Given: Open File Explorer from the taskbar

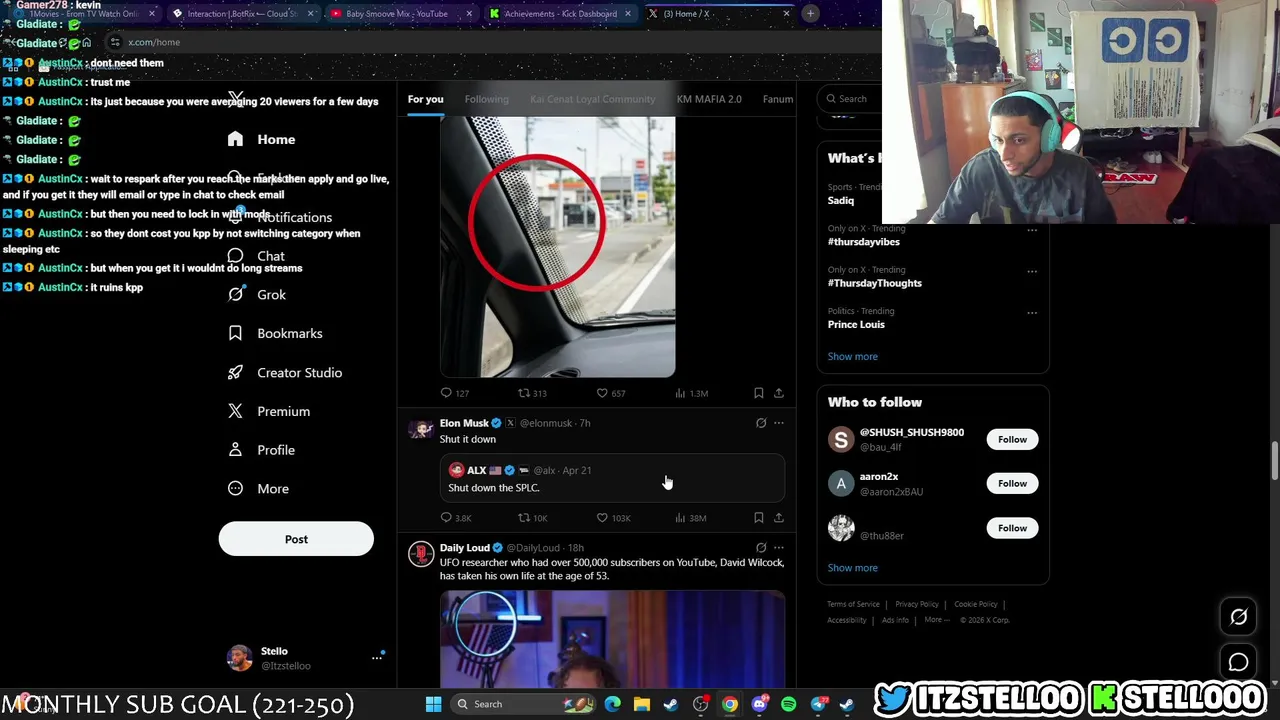Looking at the screenshot, I should tap(642, 704).
